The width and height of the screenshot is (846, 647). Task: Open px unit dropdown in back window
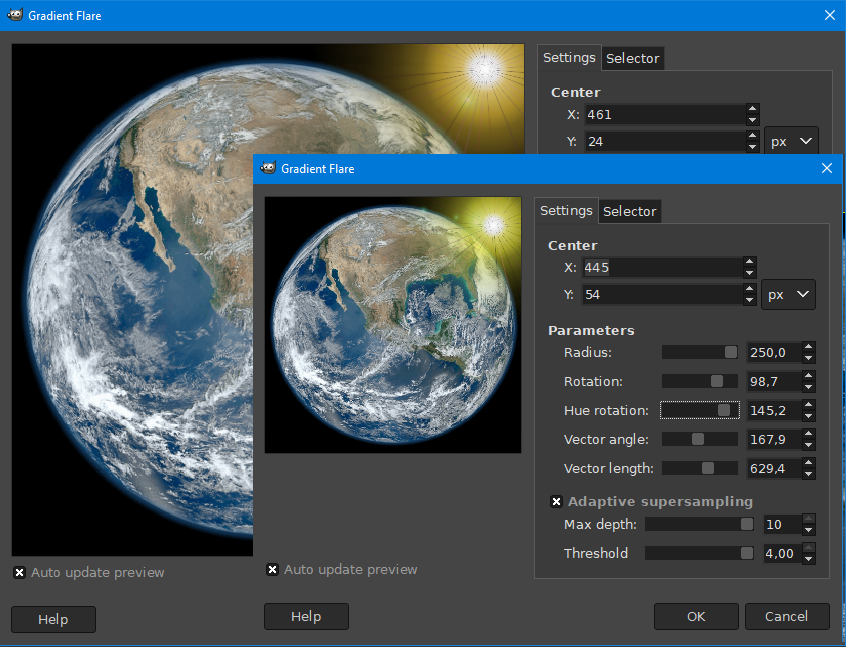(791, 141)
